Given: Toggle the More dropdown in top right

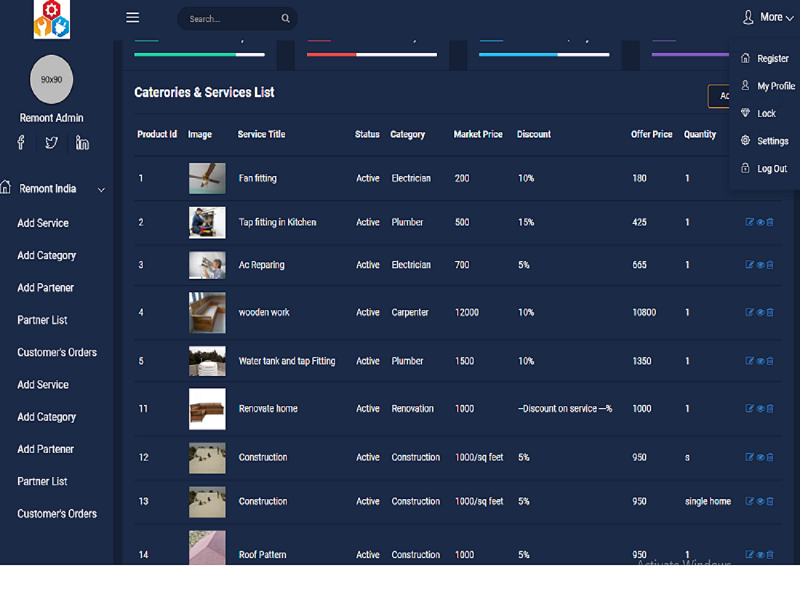Looking at the screenshot, I should pyautogui.click(x=768, y=18).
